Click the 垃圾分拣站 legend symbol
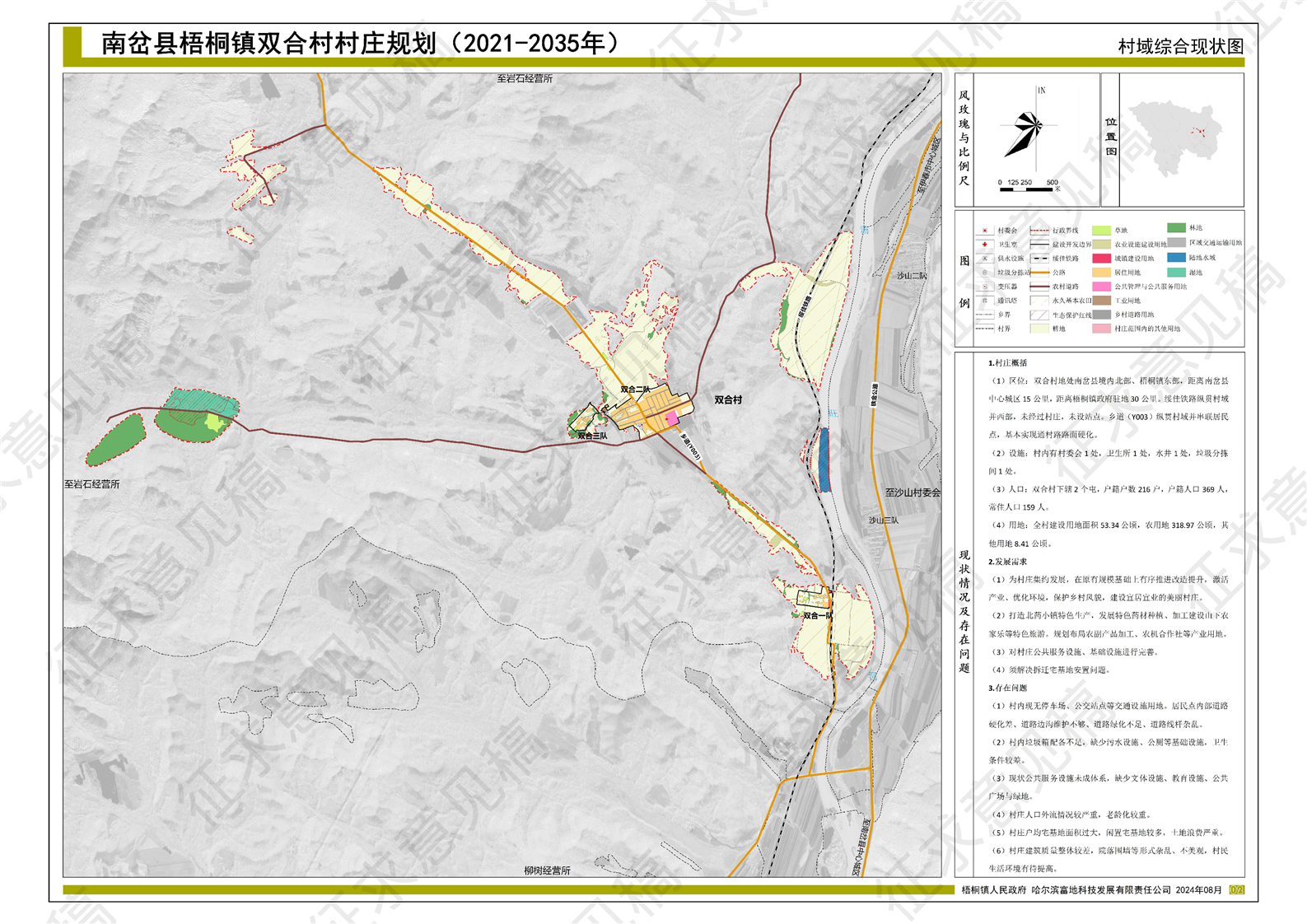Viewport: 1307px width, 924px height. (984, 273)
